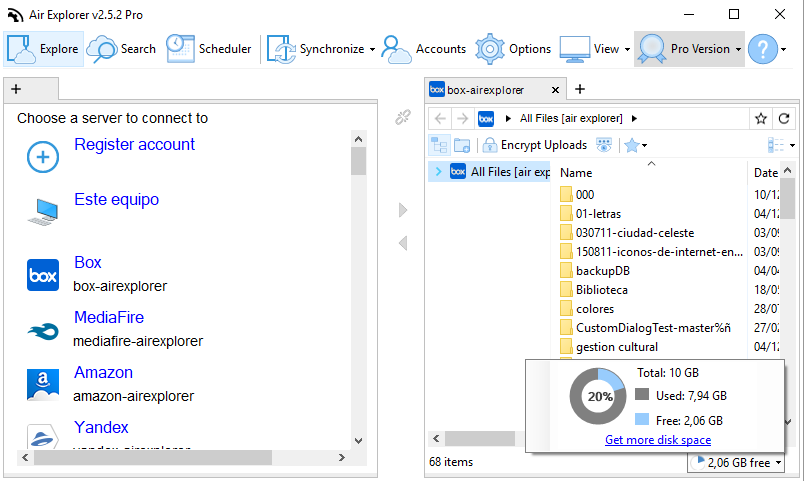The image size is (804, 481).
Task: Close the box-airexplorer tab
Action: [555, 90]
